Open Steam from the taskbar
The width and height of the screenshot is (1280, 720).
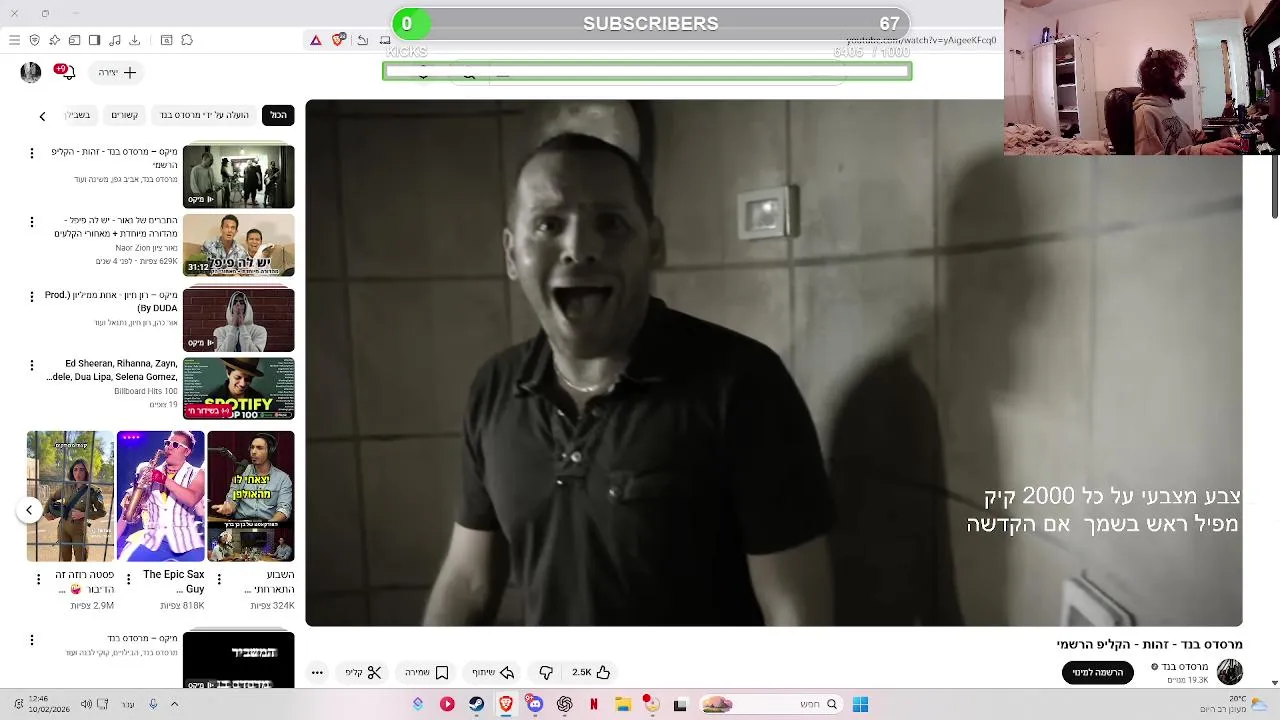pos(477,704)
